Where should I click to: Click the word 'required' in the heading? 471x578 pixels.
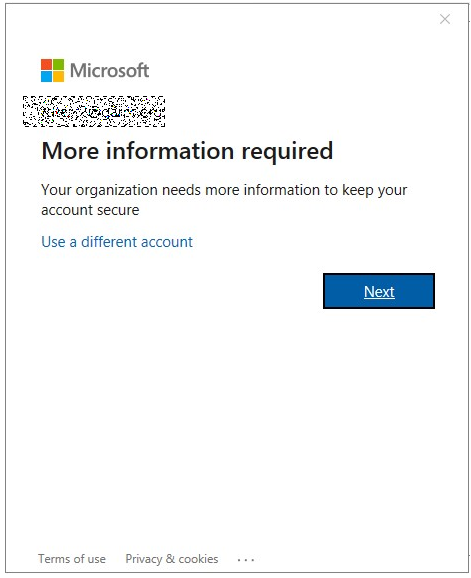(x=287, y=151)
